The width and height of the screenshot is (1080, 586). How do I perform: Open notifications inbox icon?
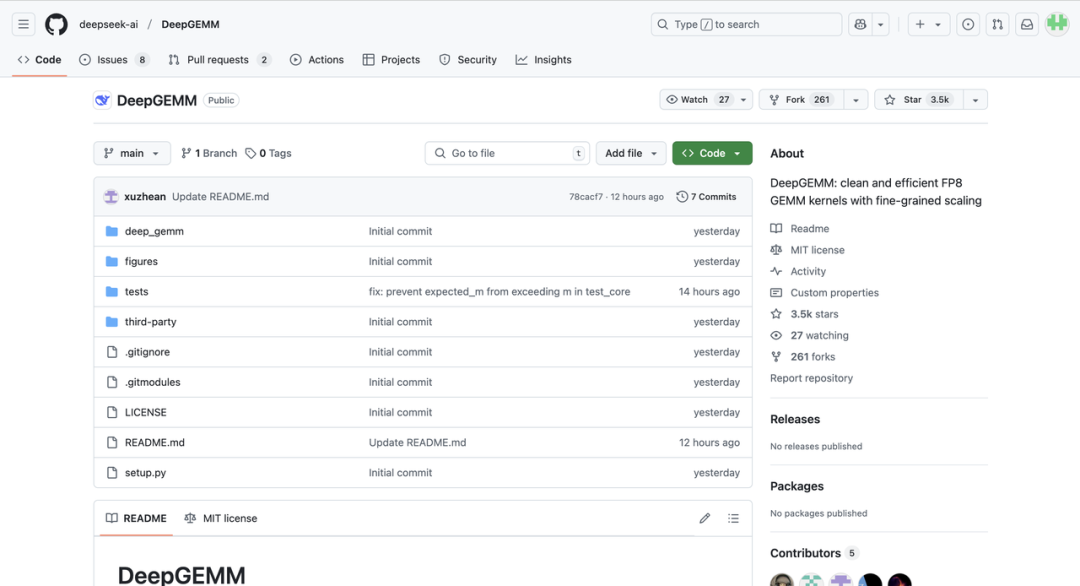[x=1027, y=24]
